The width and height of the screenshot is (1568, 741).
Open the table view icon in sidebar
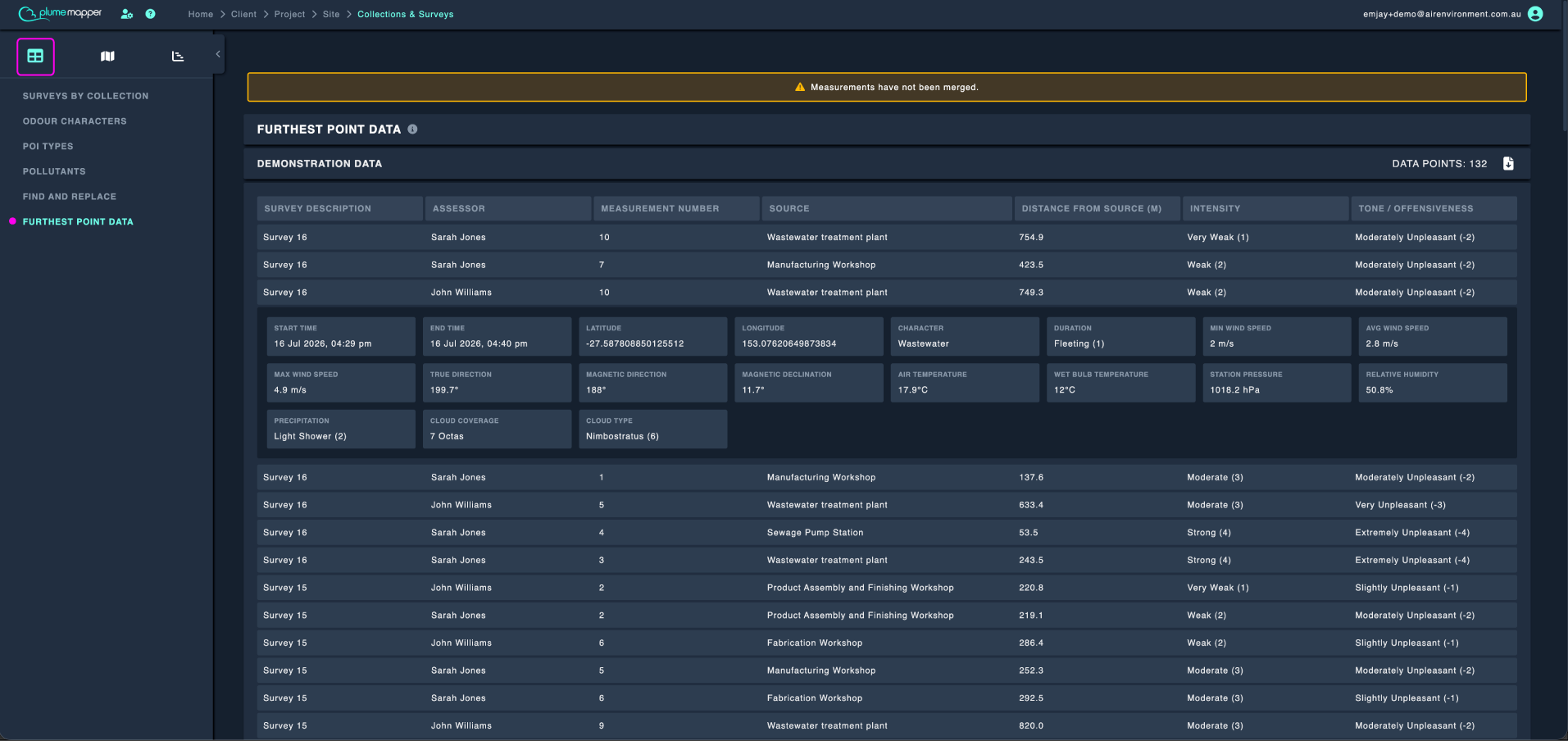point(35,57)
